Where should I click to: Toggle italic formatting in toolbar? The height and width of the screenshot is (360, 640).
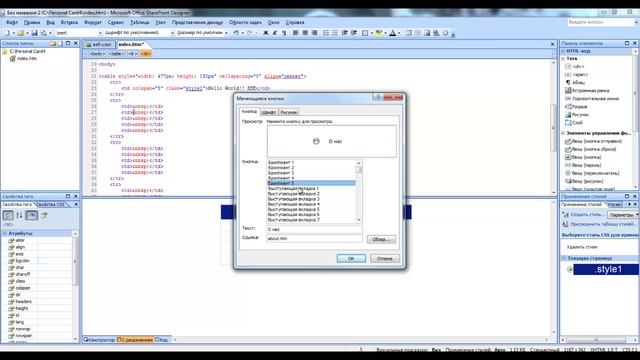275,33
